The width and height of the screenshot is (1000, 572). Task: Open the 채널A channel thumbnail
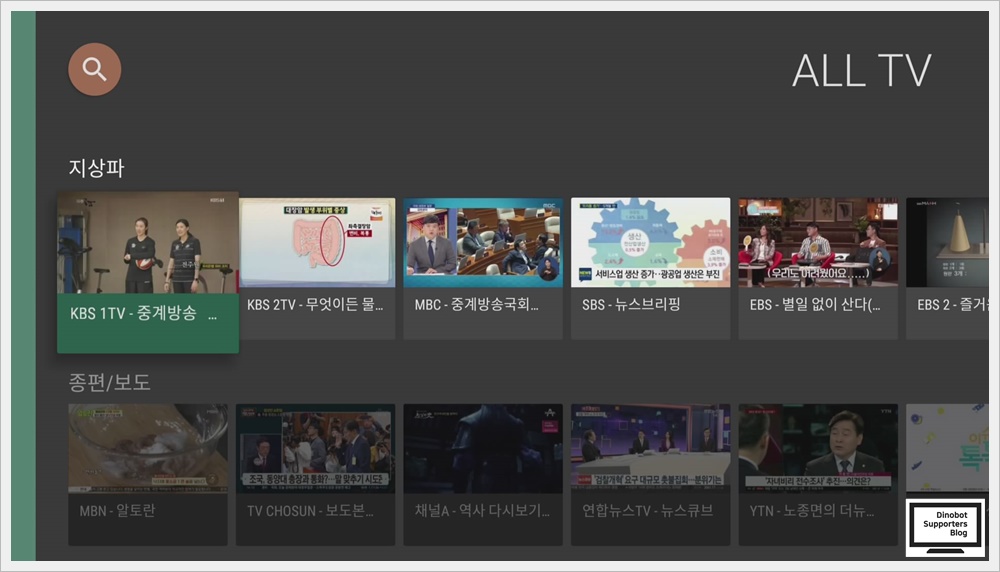tap(483, 448)
